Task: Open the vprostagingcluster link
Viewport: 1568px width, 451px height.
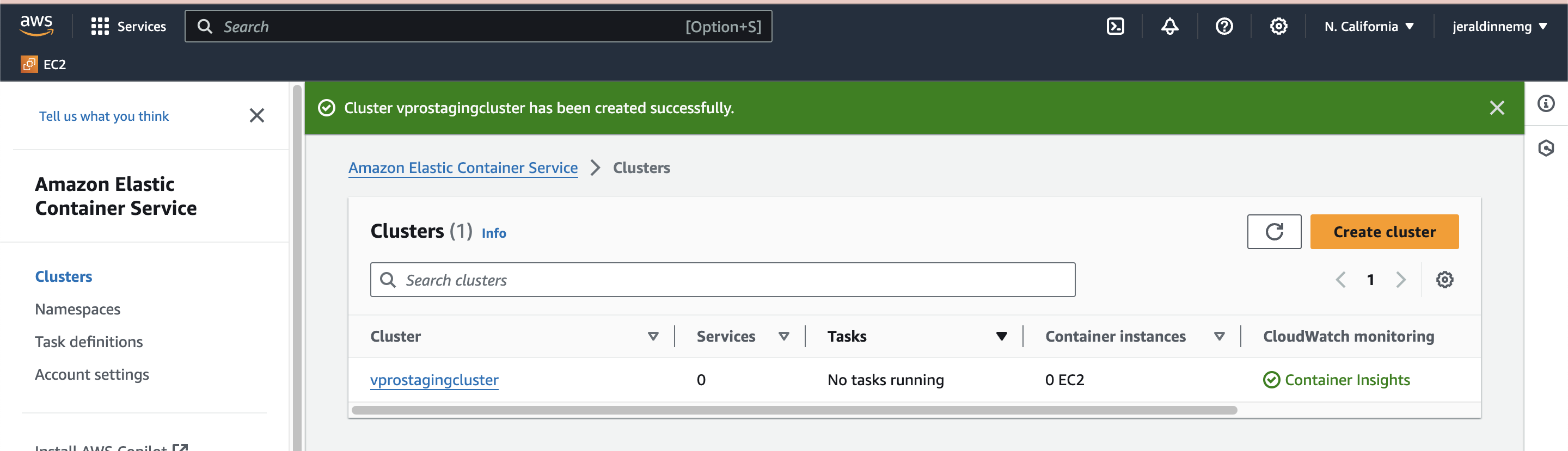Action: pos(434,380)
